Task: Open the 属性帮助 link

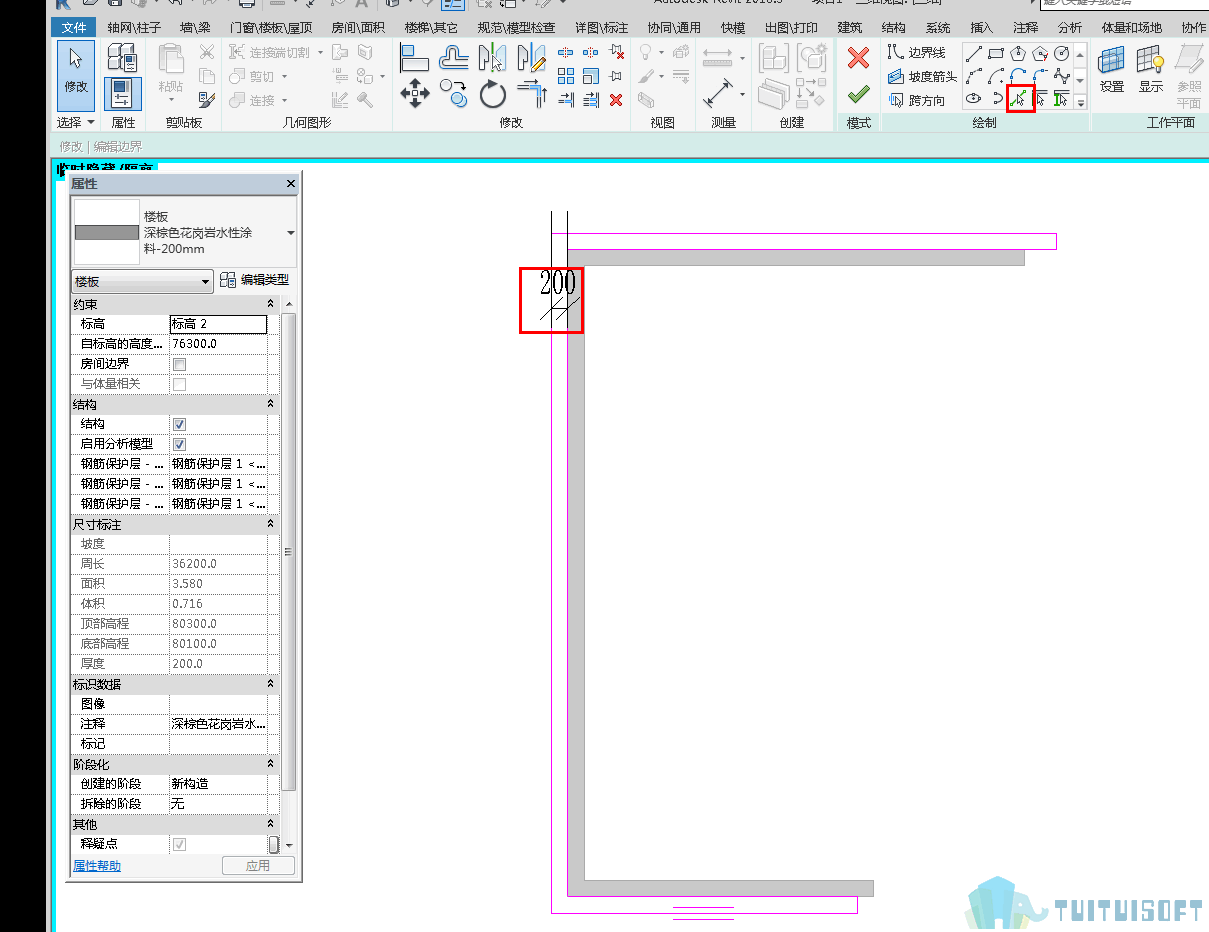Action: [97, 865]
